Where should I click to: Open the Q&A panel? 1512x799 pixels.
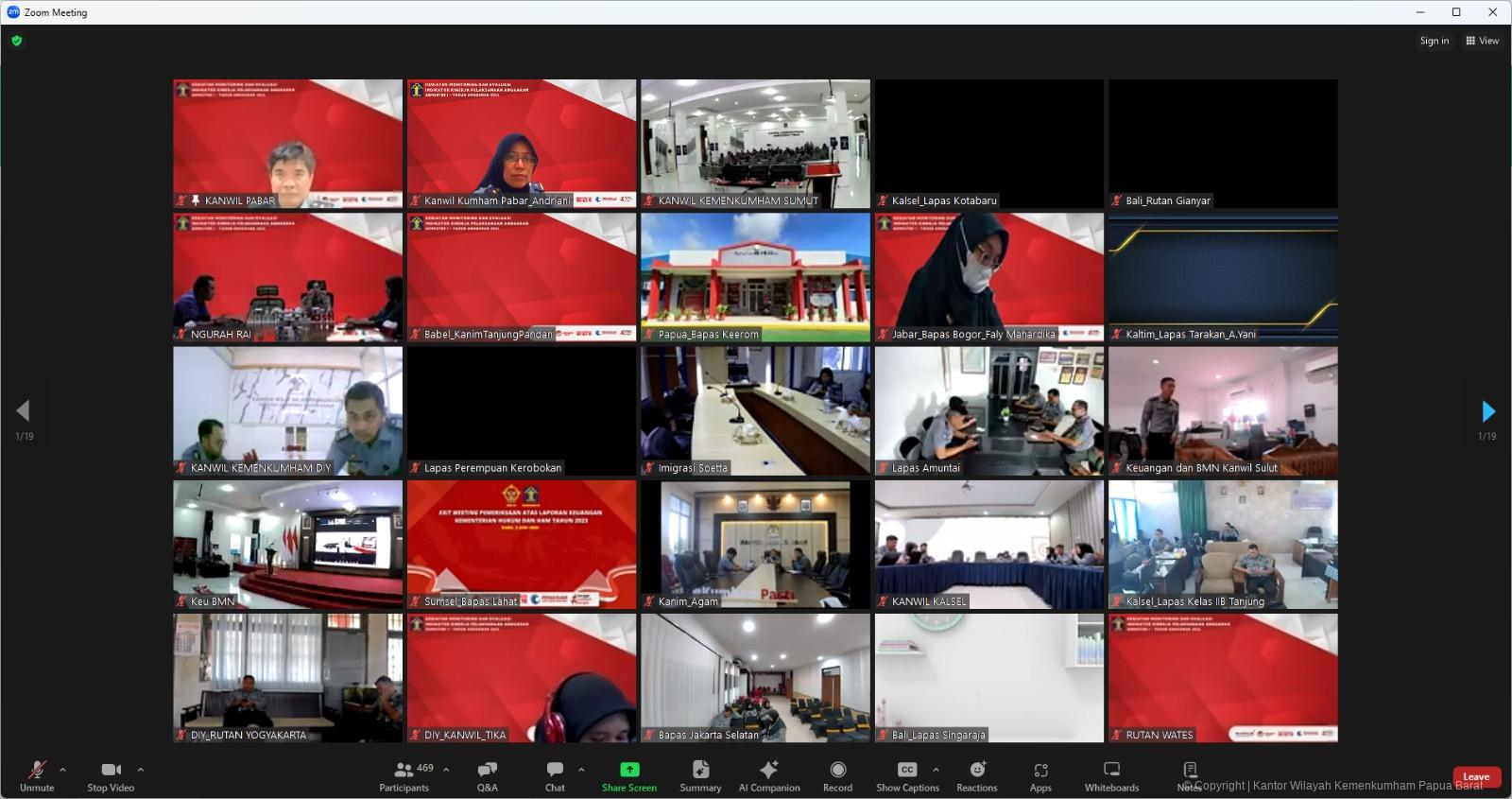(487, 775)
